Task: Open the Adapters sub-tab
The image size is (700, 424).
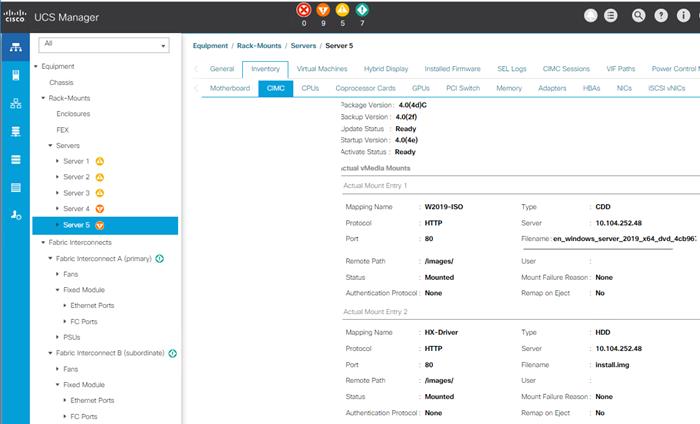Action: [552, 88]
